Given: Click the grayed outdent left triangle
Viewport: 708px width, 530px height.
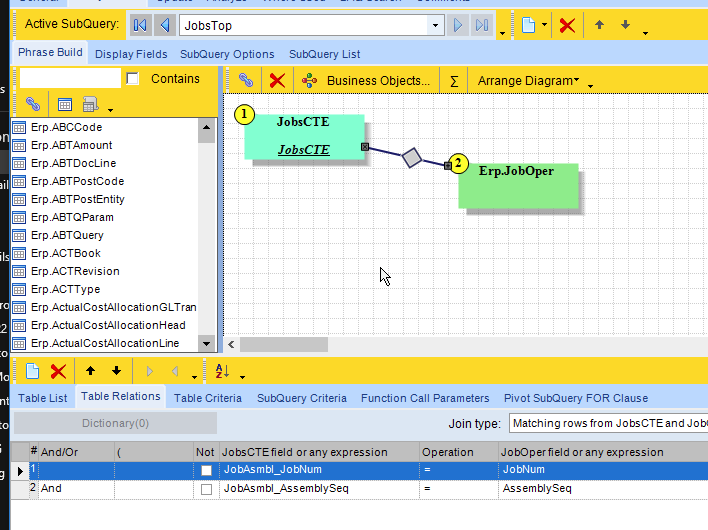Looking at the screenshot, I should (175, 371).
